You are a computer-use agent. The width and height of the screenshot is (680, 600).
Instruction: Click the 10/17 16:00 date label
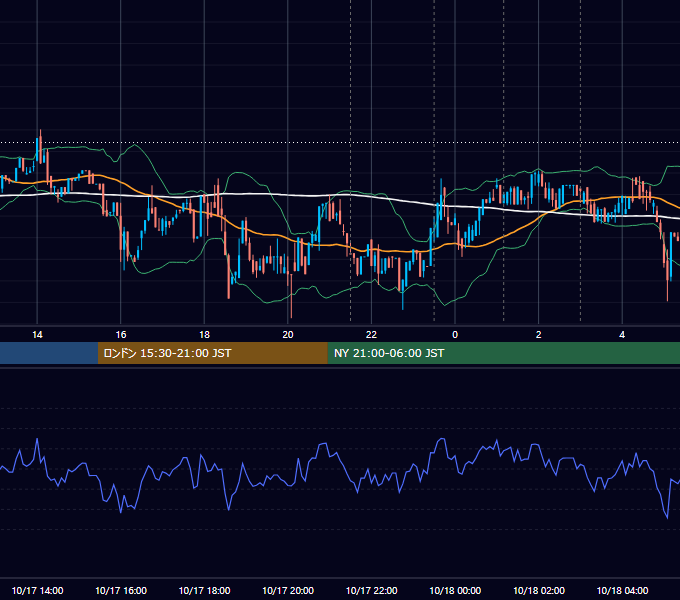tap(121, 590)
